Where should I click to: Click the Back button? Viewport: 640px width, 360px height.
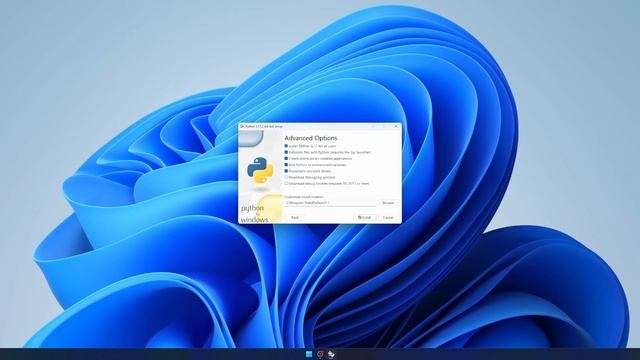point(295,218)
